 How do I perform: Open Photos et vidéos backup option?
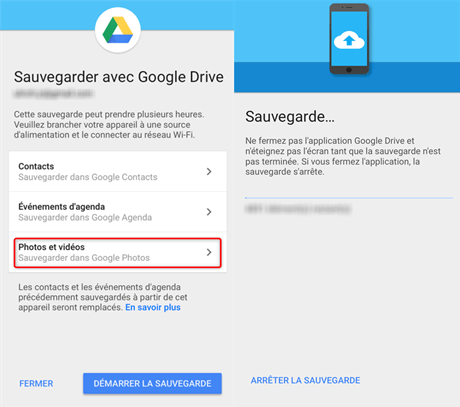click(118, 252)
